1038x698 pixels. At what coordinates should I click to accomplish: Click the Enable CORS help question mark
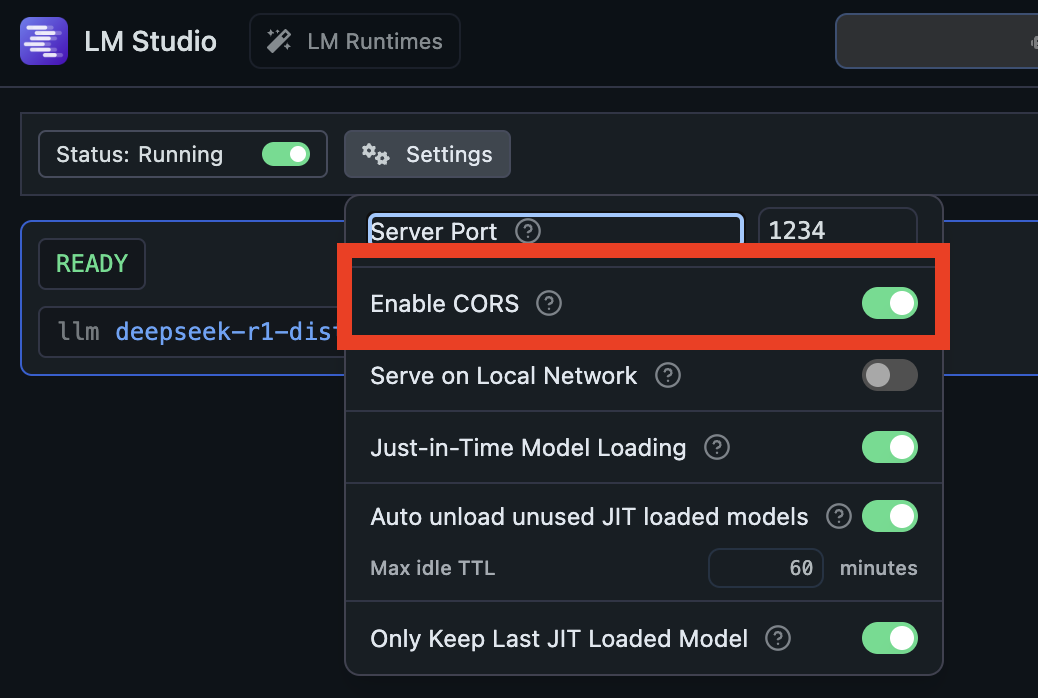point(548,303)
